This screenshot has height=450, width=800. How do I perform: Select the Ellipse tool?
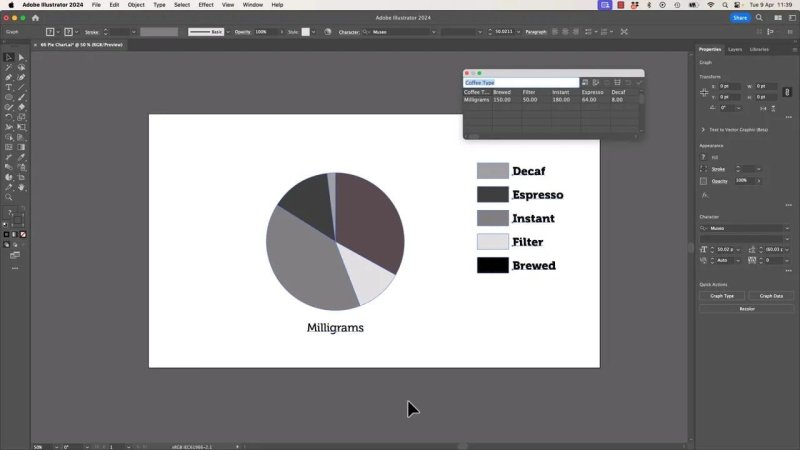click(9, 97)
